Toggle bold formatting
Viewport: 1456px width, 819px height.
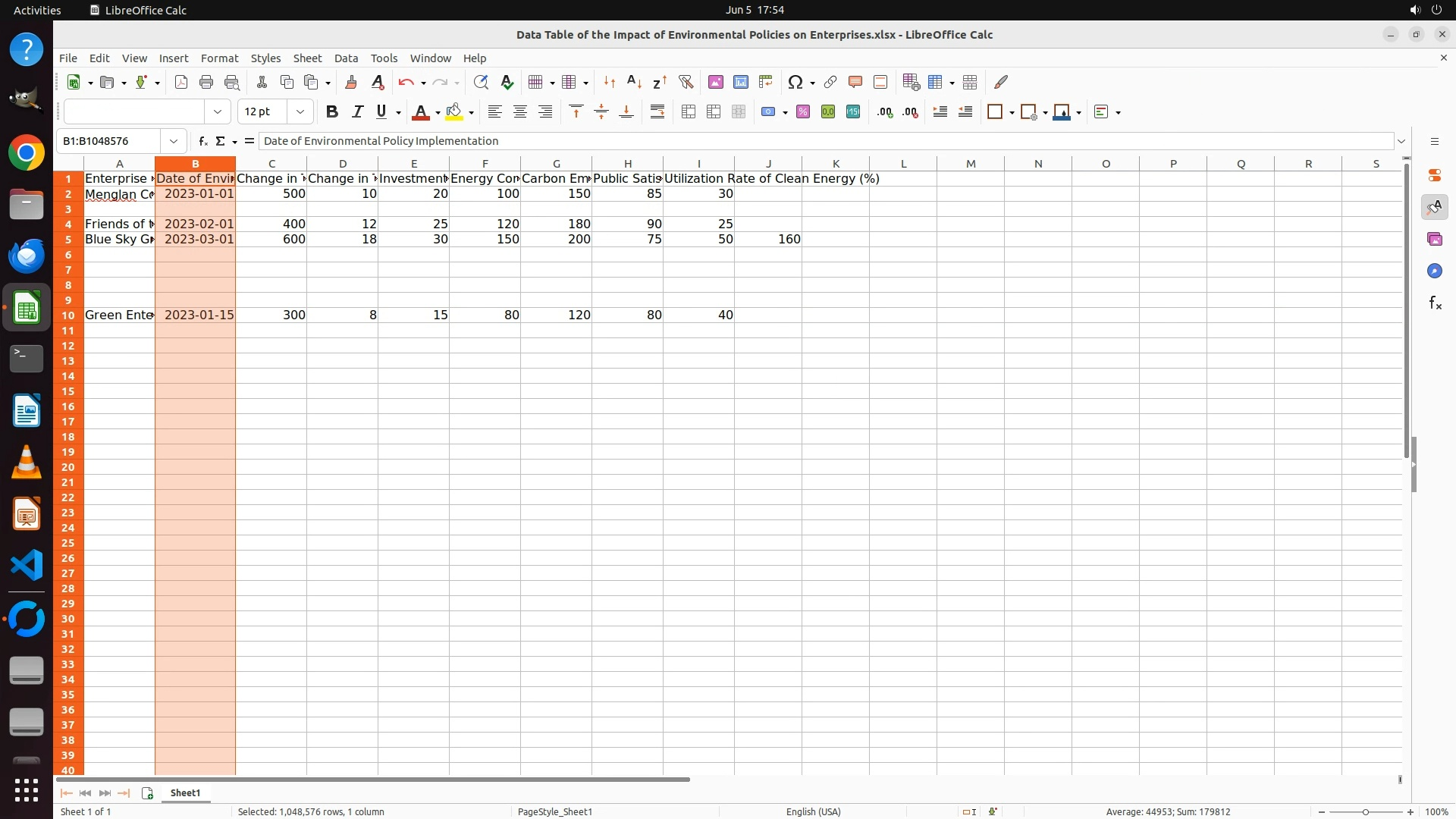tap(331, 112)
